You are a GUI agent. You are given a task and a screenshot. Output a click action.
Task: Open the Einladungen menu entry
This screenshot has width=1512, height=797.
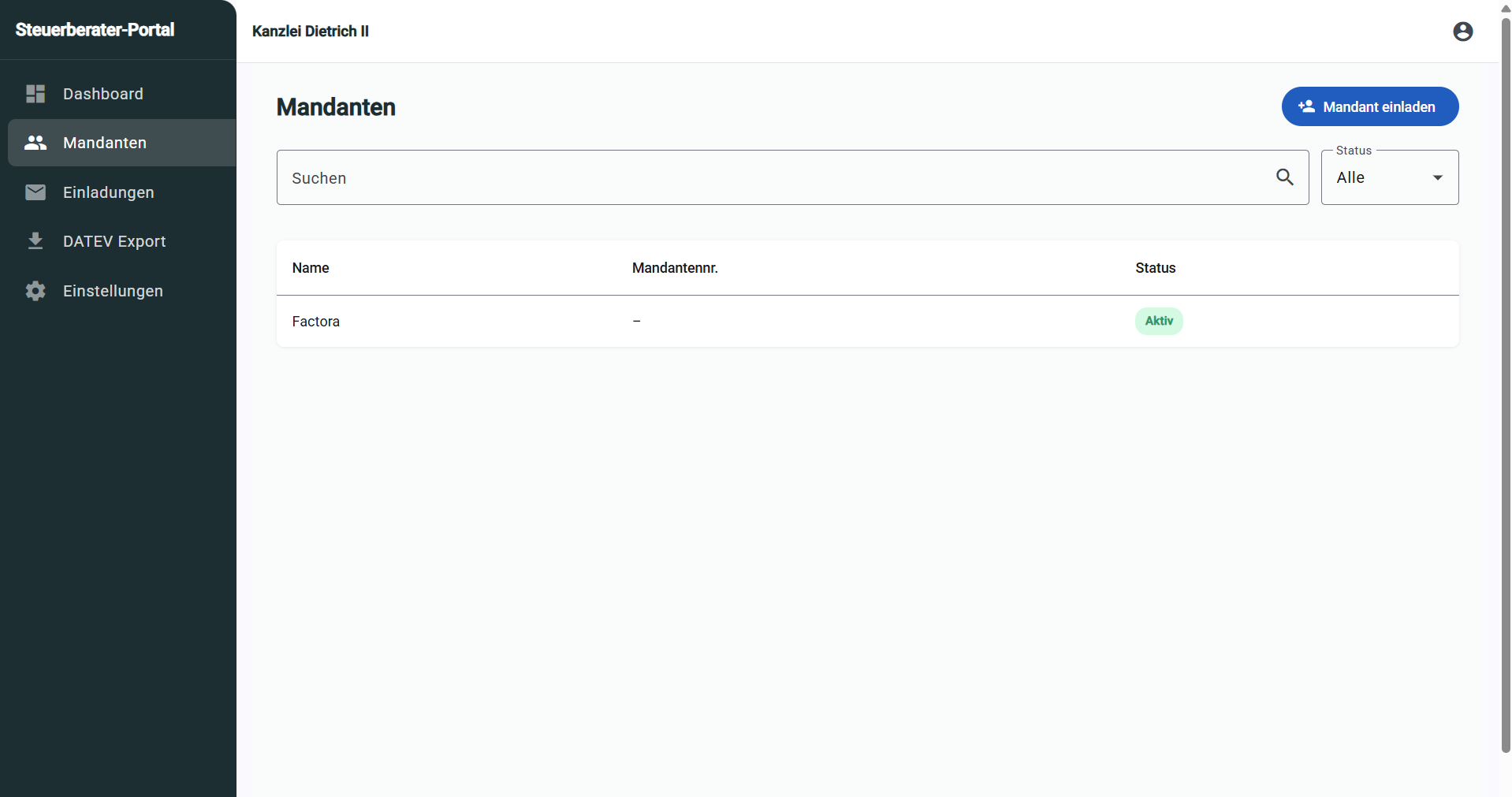(109, 192)
